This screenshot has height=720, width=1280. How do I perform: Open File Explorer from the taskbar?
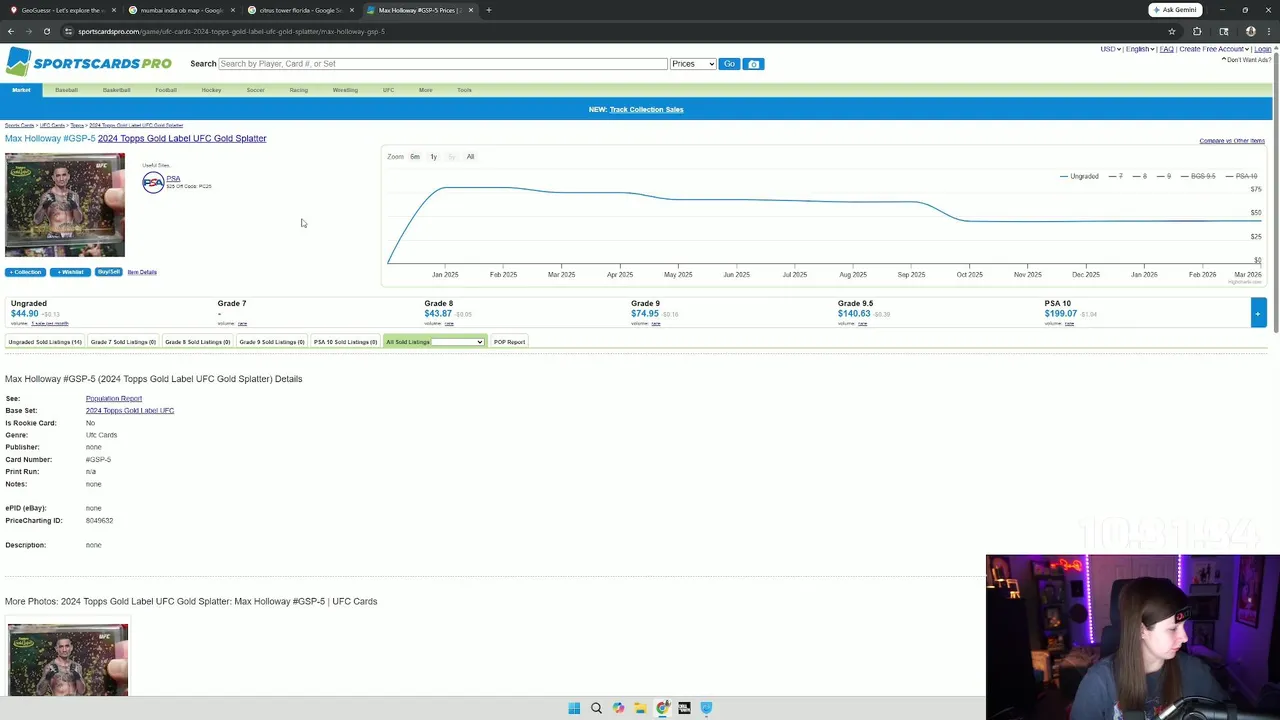click(x=640, y=708)
